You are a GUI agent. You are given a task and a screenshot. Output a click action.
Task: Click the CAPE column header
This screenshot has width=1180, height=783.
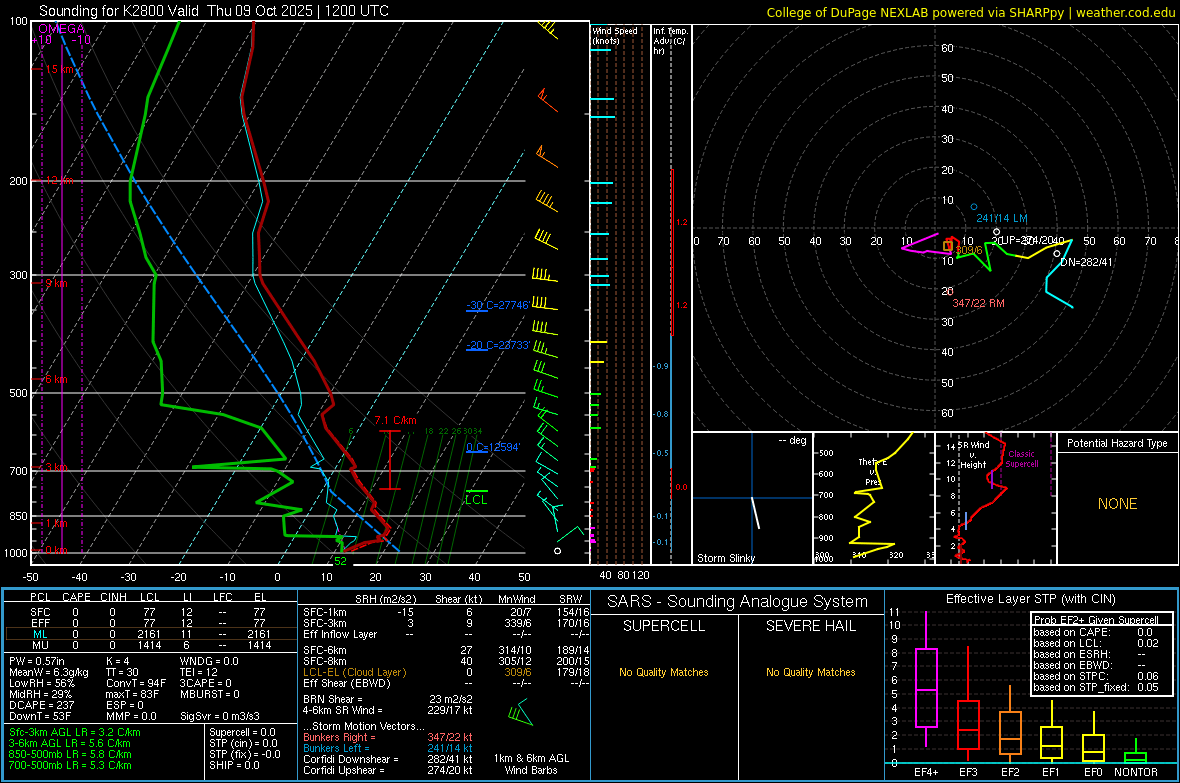[x=76, y=597]
